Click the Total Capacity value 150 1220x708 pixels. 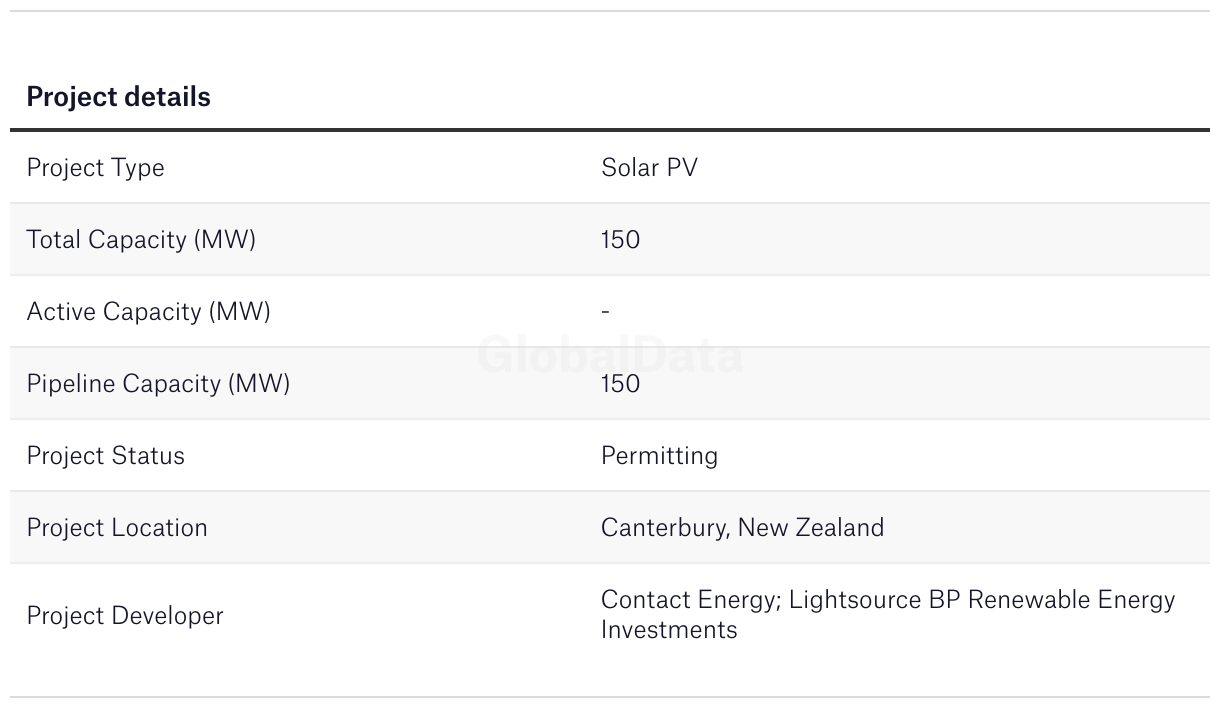pos(620,240)
